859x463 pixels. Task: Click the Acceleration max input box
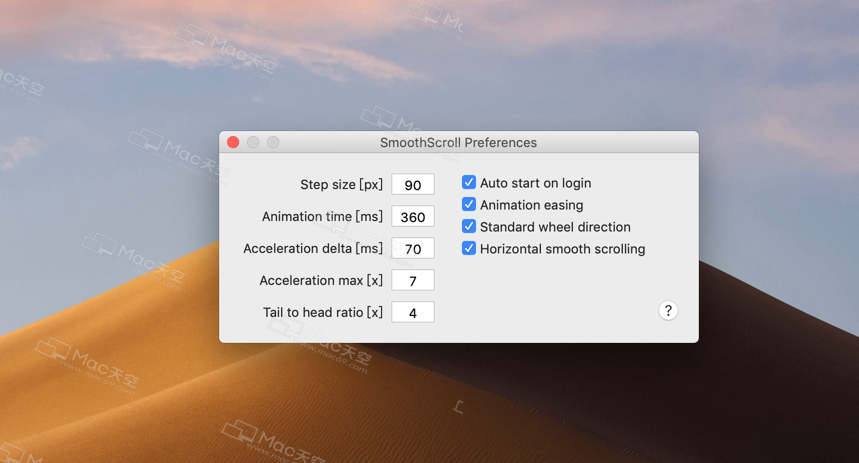click(x=413, y=281)
